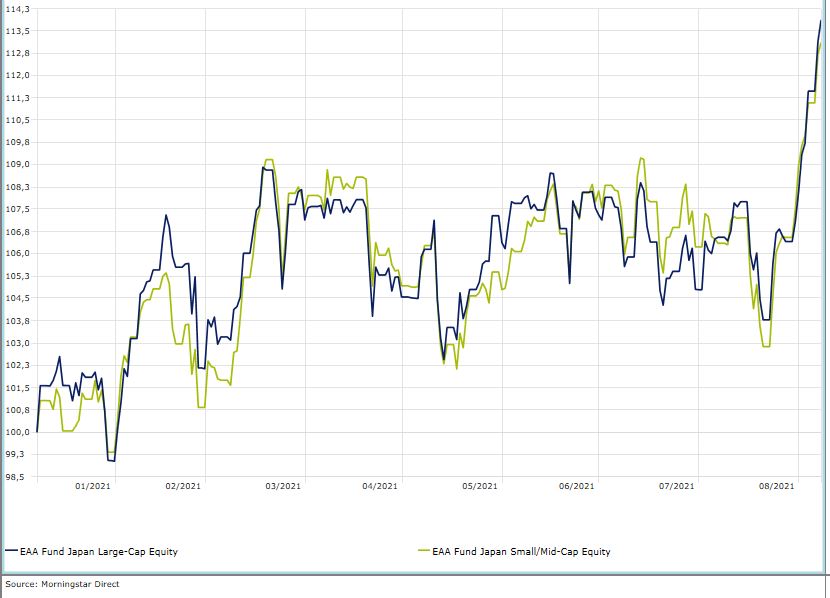Click the 100,0 value on the y-axis
This screenshot has height=598, width=830.
[x=18, y=432]
